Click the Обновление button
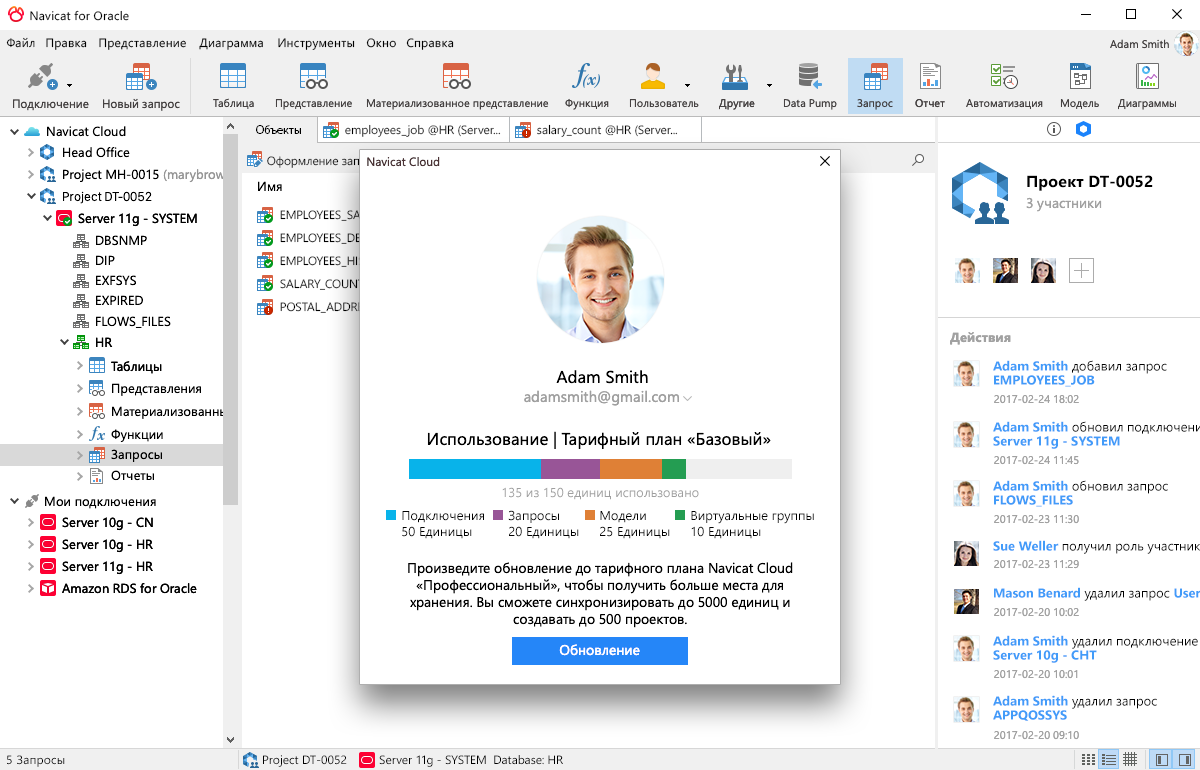 599,650
